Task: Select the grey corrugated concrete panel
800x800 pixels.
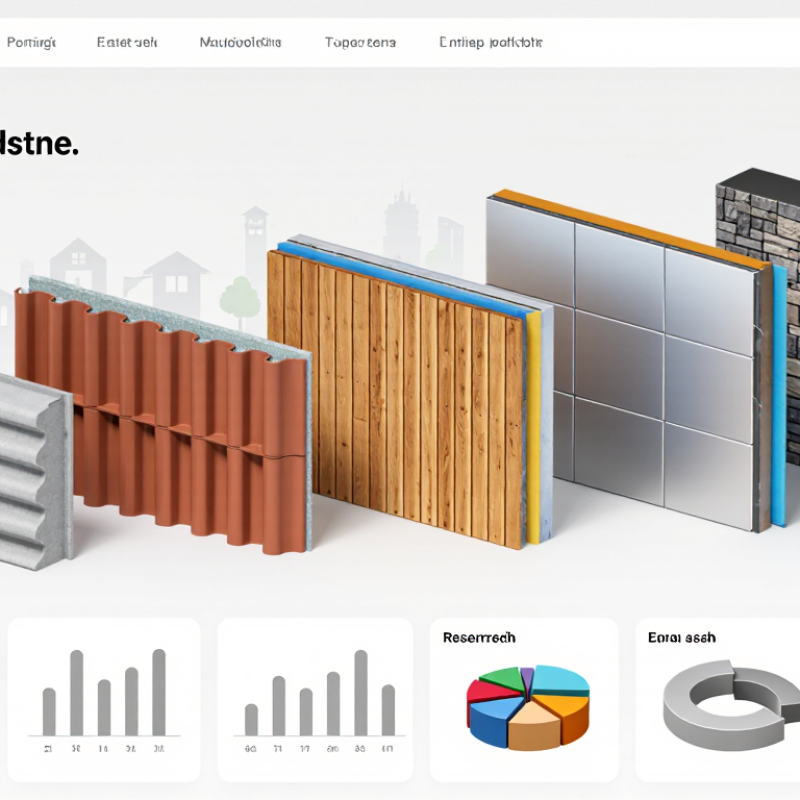Action: pyautogui.click(x=33, y=472)
